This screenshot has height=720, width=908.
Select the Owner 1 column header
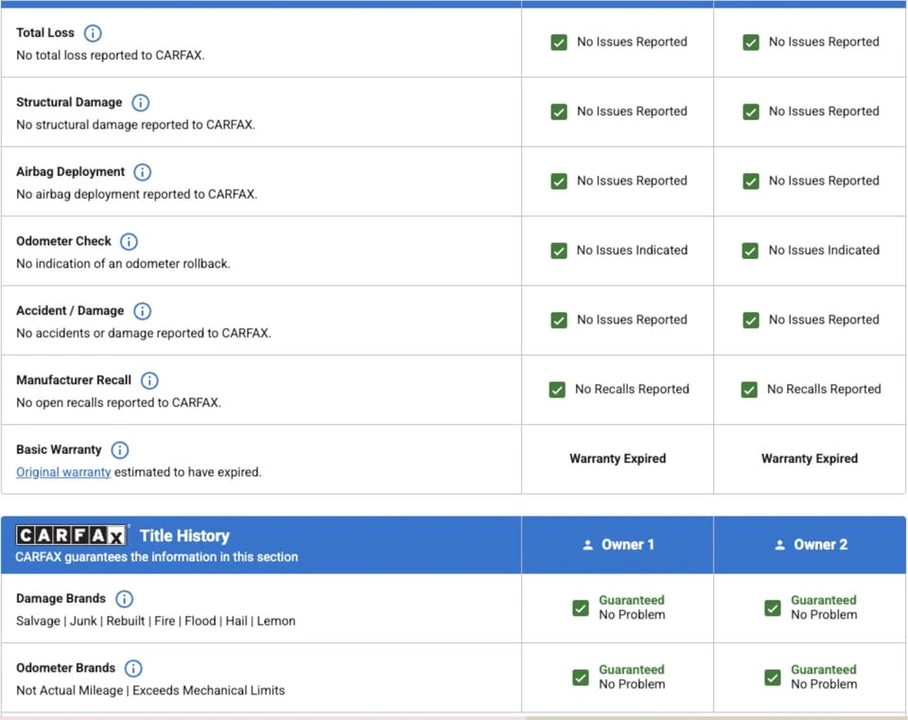point(617,544)
